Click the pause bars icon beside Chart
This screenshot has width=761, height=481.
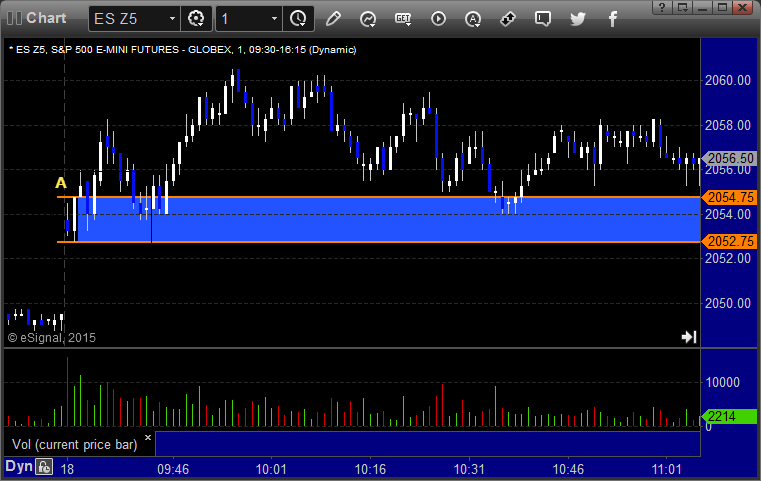tap(15, 18)
